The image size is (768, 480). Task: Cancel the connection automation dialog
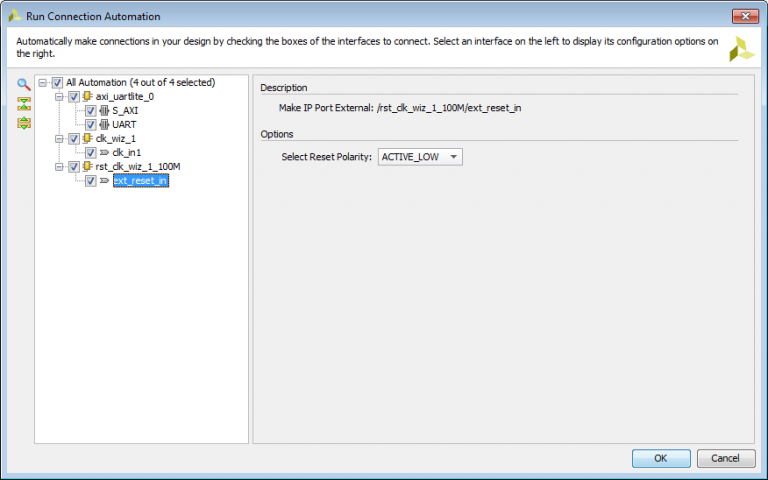click(725, 458)
